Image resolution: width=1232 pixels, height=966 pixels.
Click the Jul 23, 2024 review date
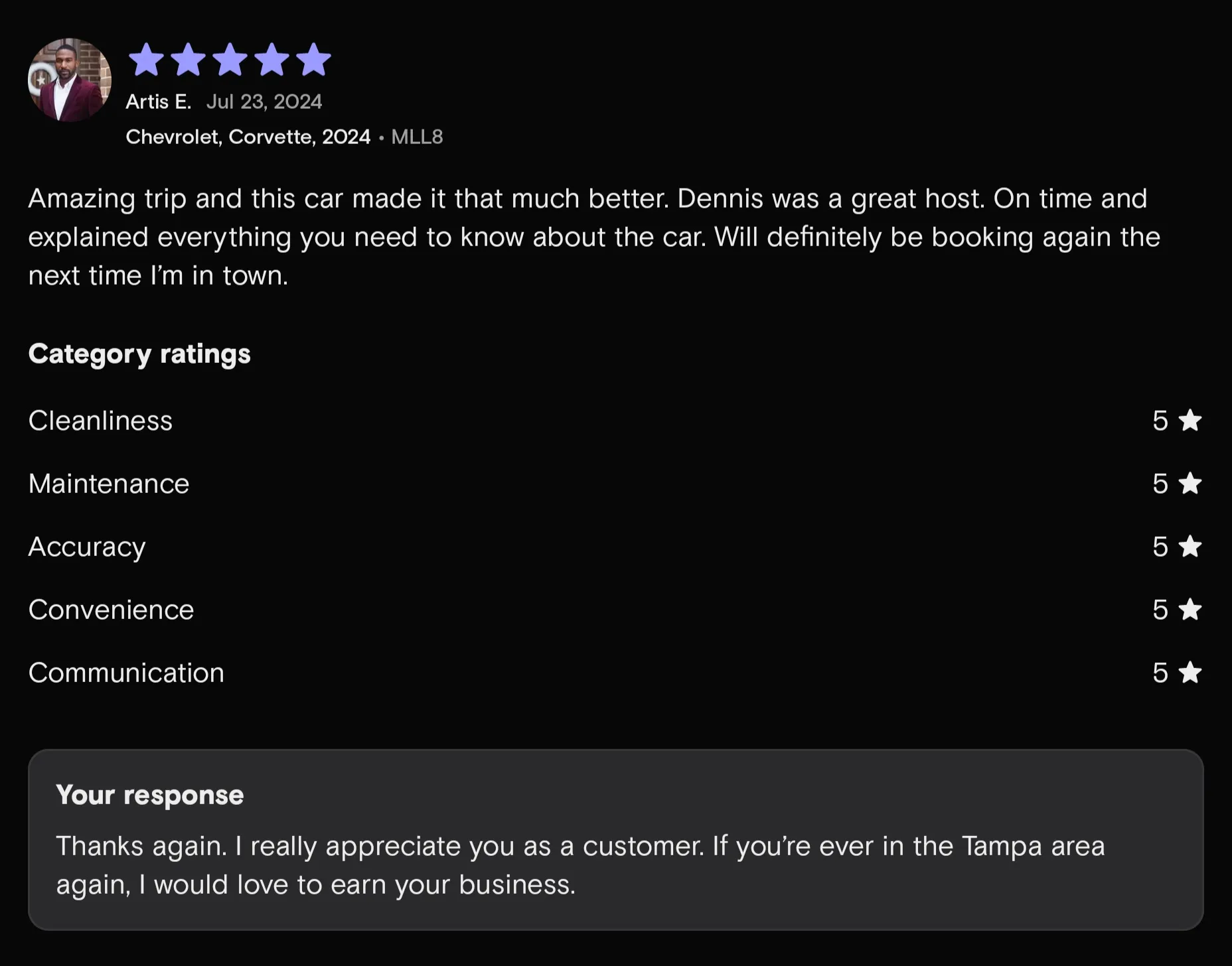(x=264, y=102)
